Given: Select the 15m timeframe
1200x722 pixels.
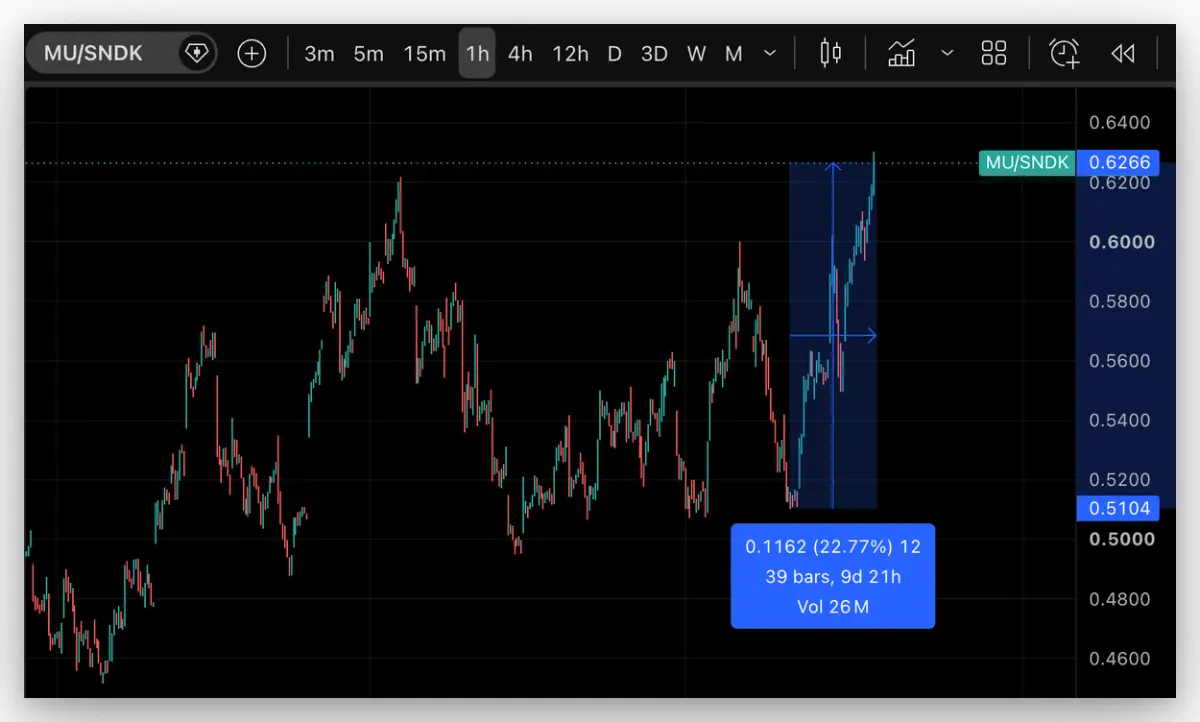Looking at the screenshot, I should tap(424, 53).
